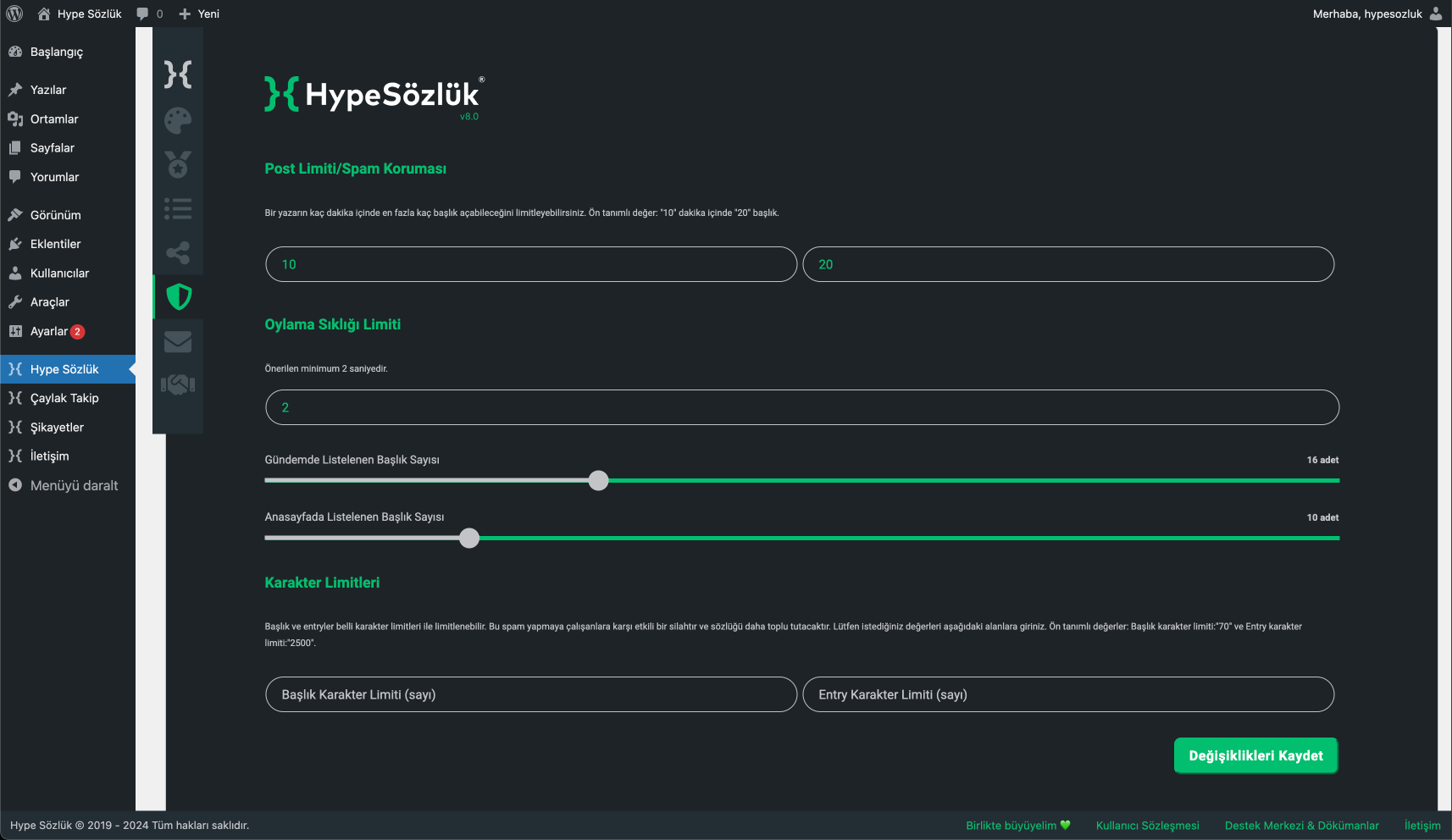Open the medal badge settings tab

tap(178, 164)
